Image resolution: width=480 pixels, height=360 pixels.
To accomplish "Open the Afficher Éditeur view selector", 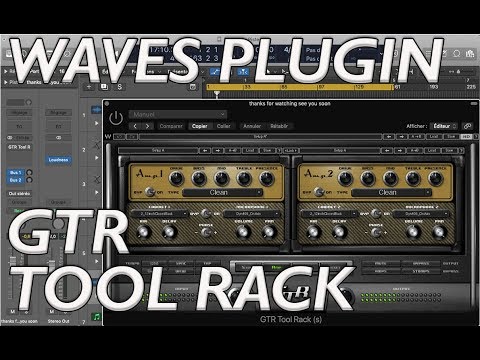I will (x=444, y=126).
